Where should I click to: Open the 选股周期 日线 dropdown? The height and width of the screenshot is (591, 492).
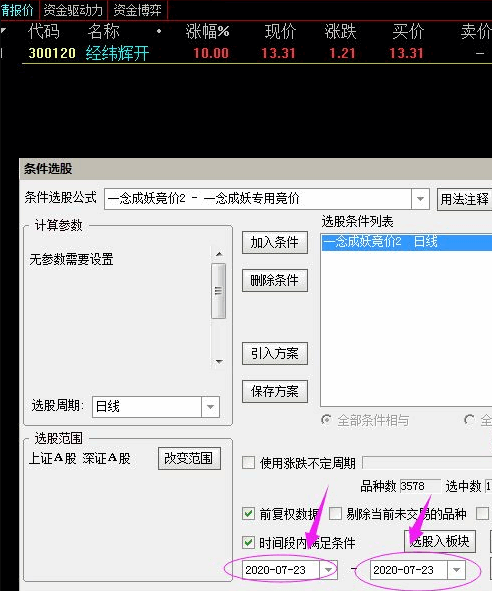pyautogui.click(x=210, y=407)
